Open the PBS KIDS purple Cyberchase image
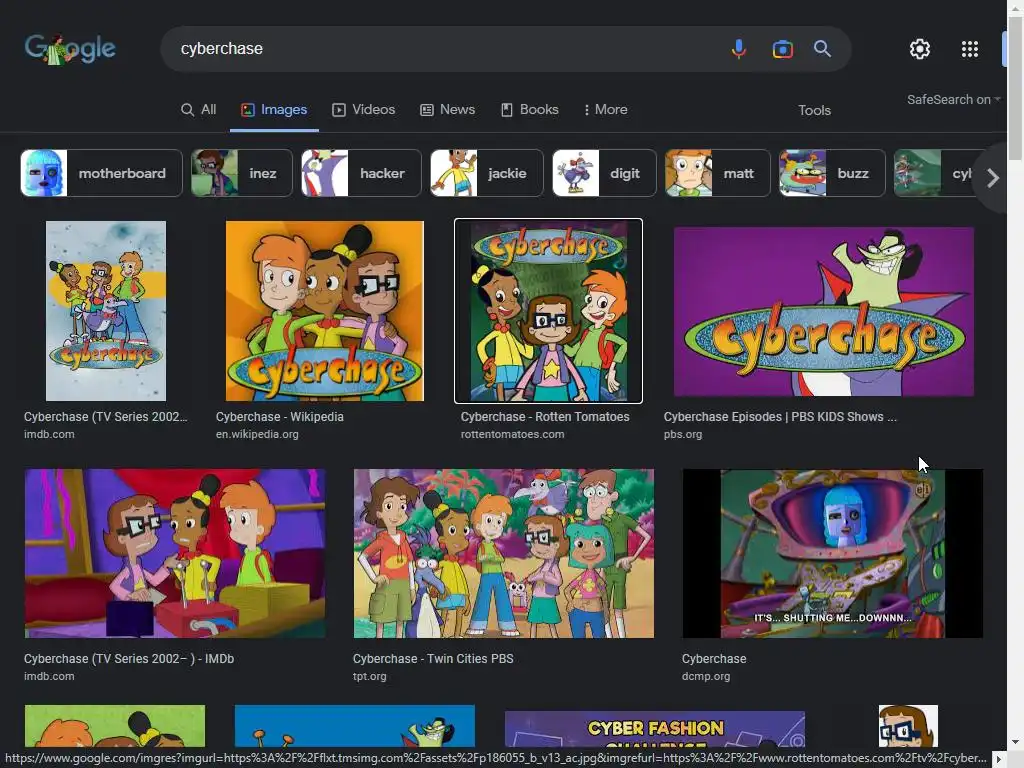This screenshot has width=1024, height=768. click(824, 312)
